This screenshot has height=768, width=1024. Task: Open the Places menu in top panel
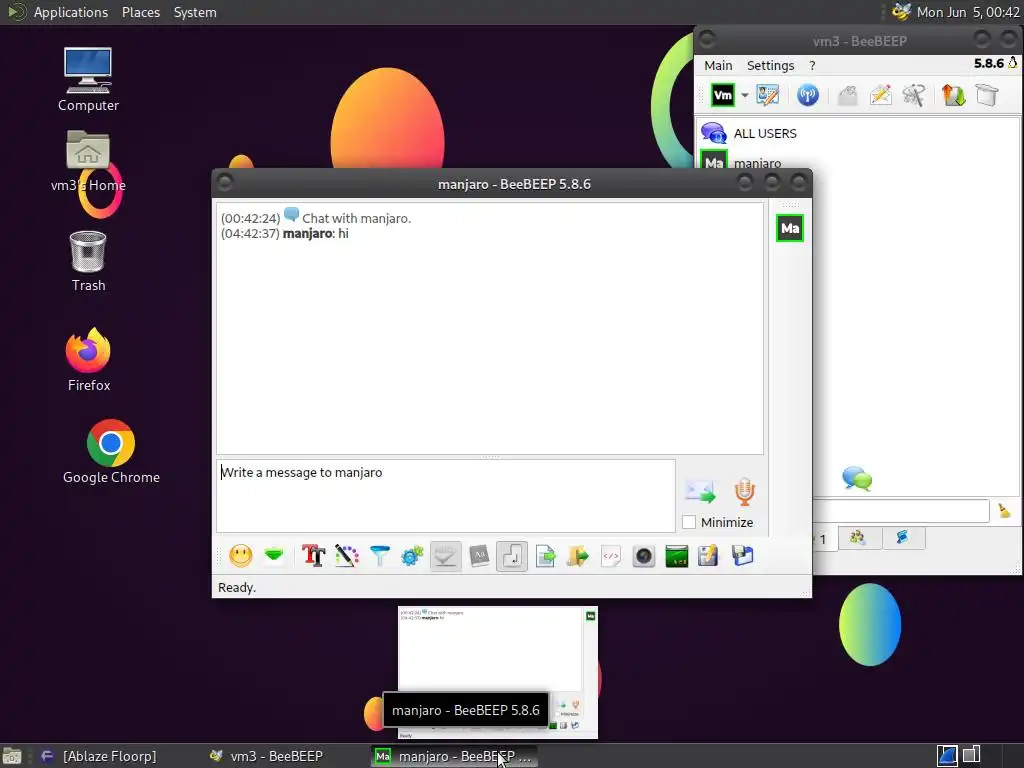(x=141, y=12)
